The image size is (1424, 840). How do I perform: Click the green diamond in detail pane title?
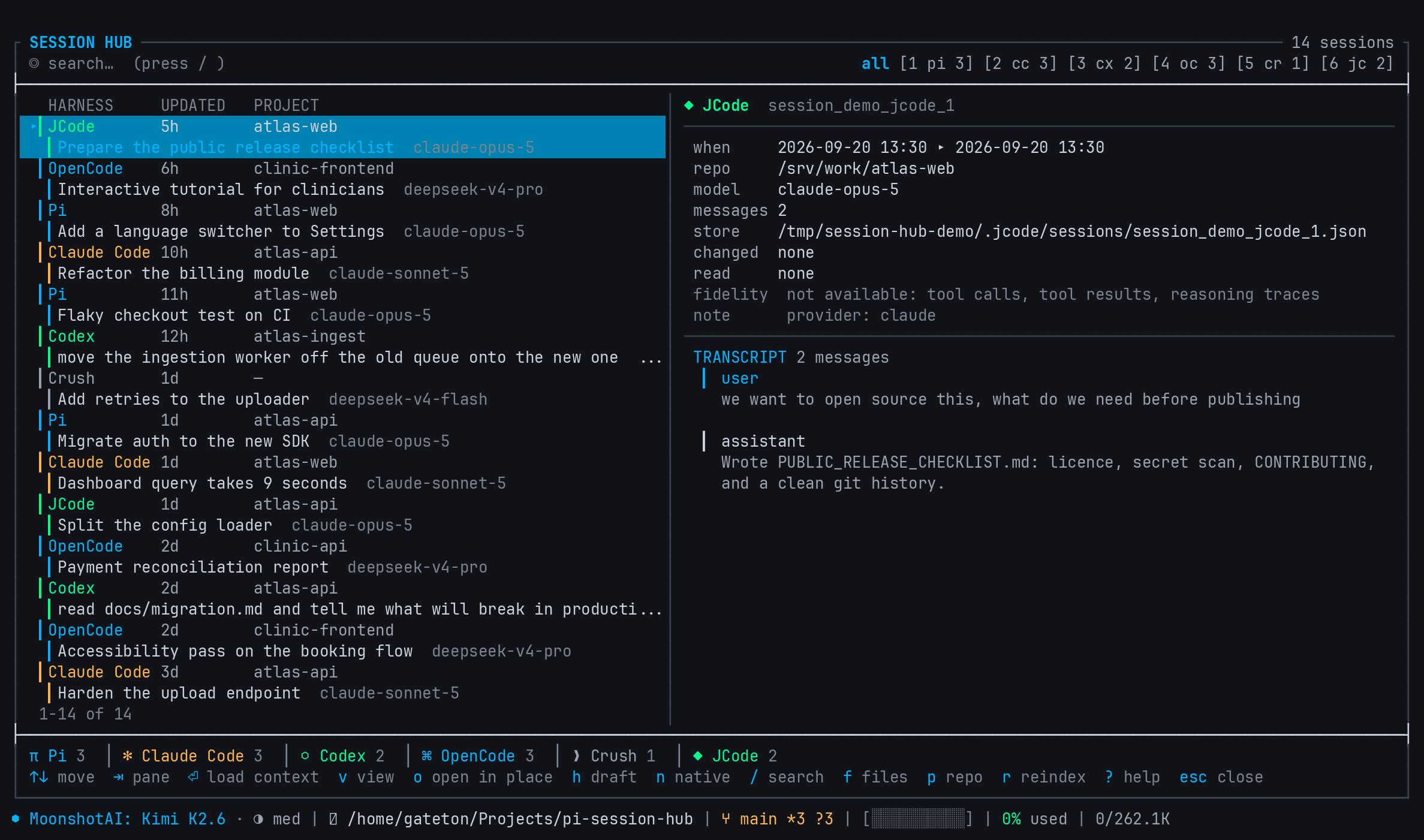pyautogui.click(x=689, y=106)
